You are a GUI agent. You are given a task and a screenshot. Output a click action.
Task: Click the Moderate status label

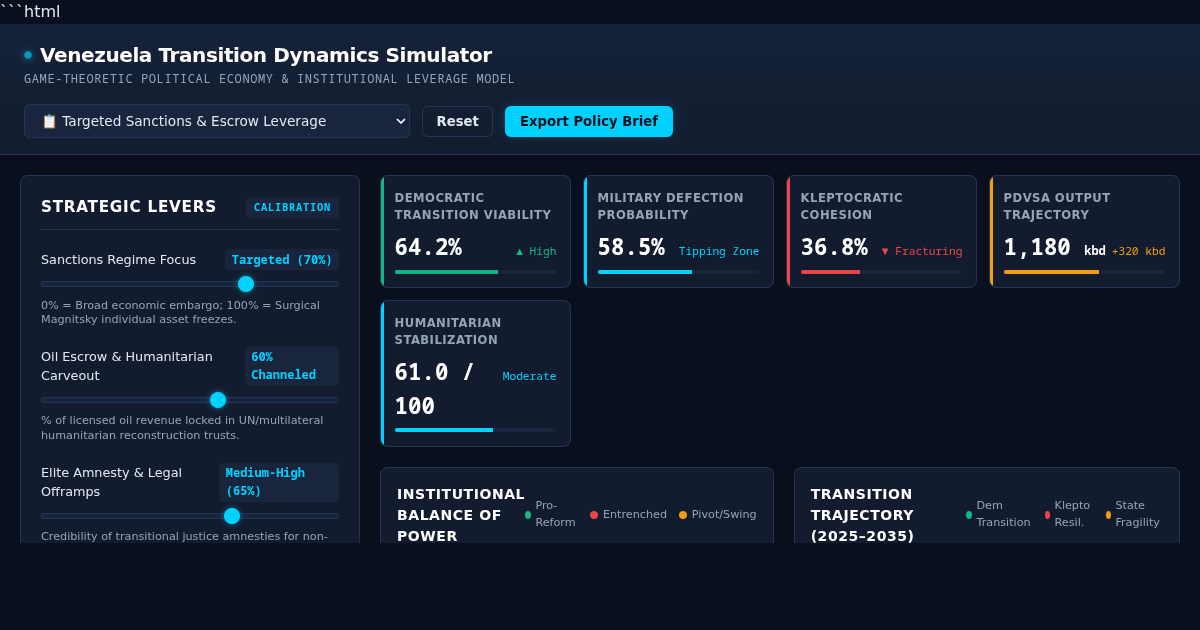coord(529,377)
